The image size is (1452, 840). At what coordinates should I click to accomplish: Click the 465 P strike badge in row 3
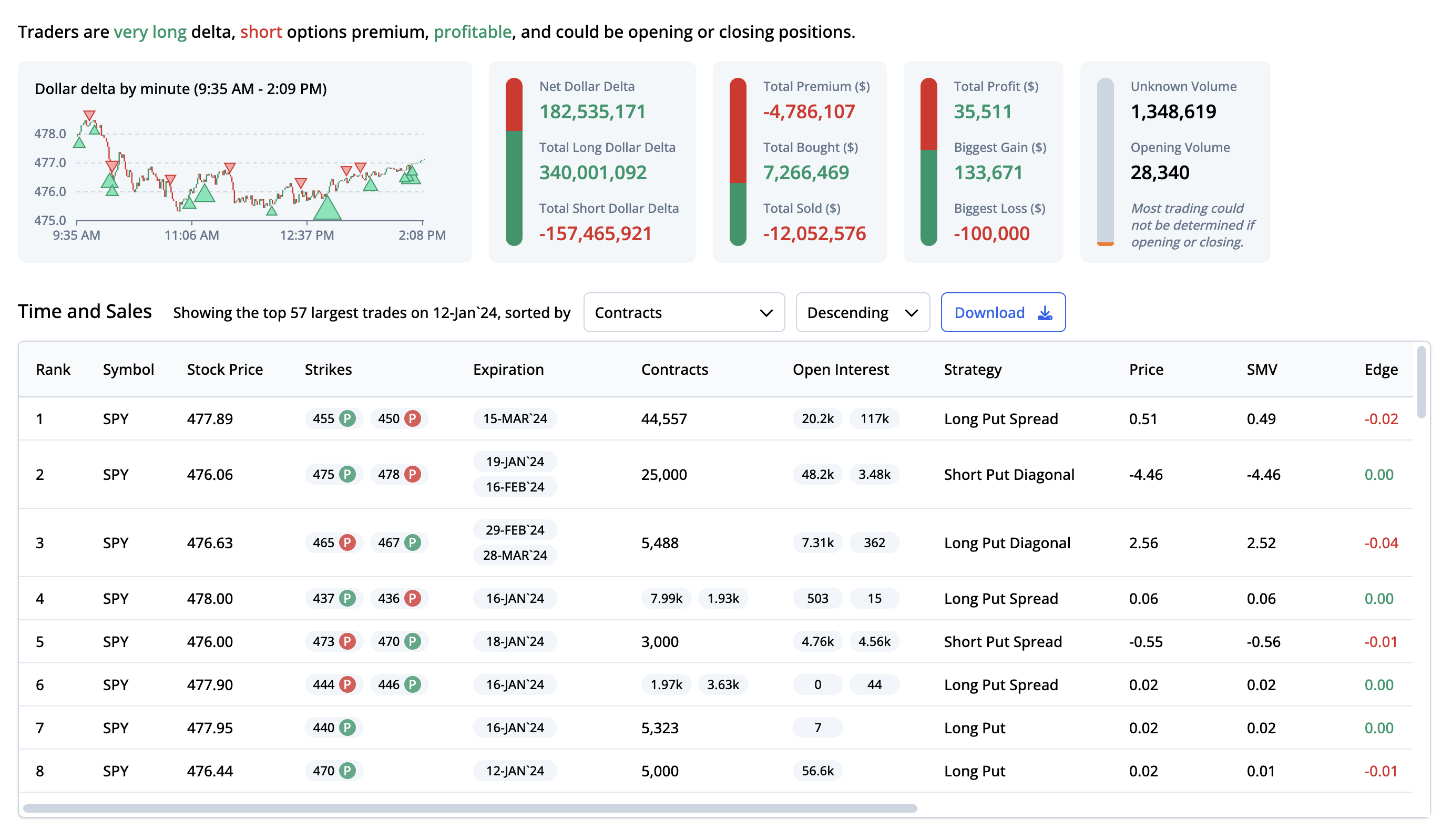pyautogui.click(x=334, y=542)
